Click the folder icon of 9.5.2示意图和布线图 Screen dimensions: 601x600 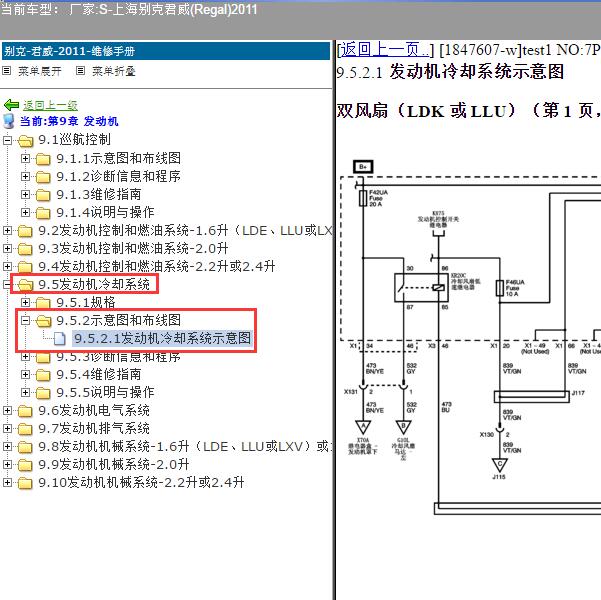pyautogui.click(x=43, y=321)
